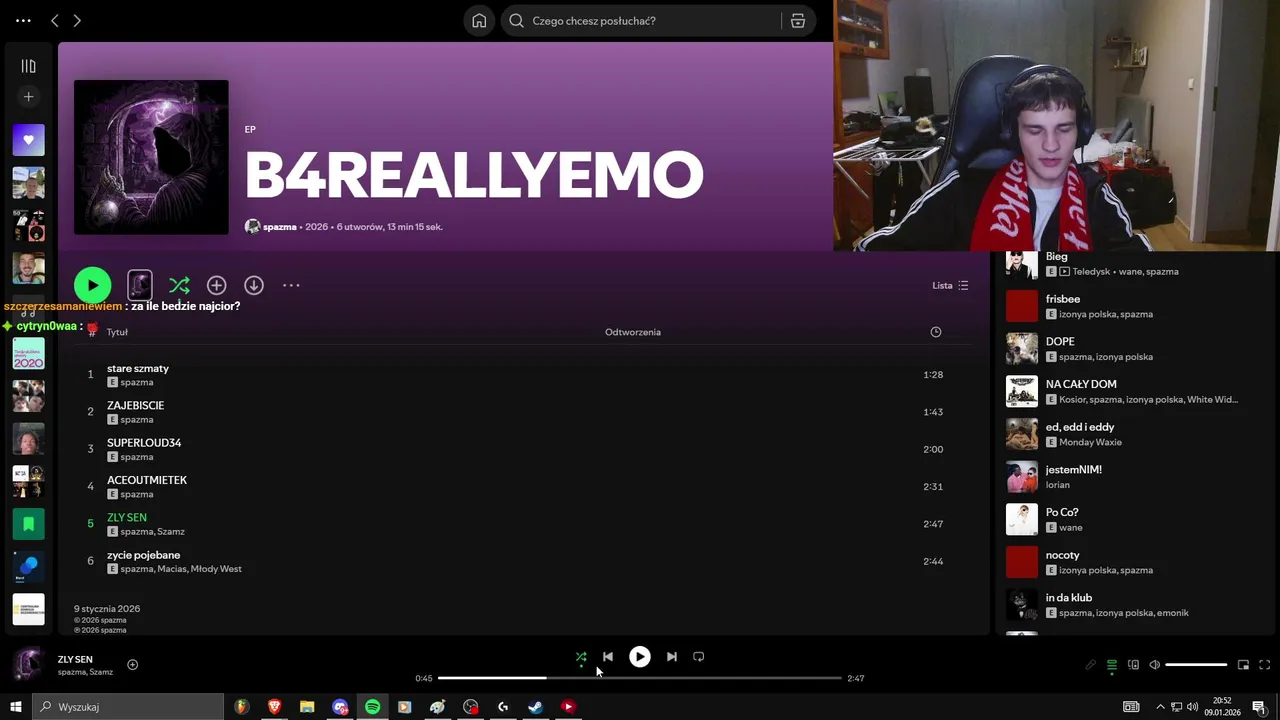This screenshot has height=720, width=1280.
Task: Open the Browse icon in search bar
Action: 797,21
